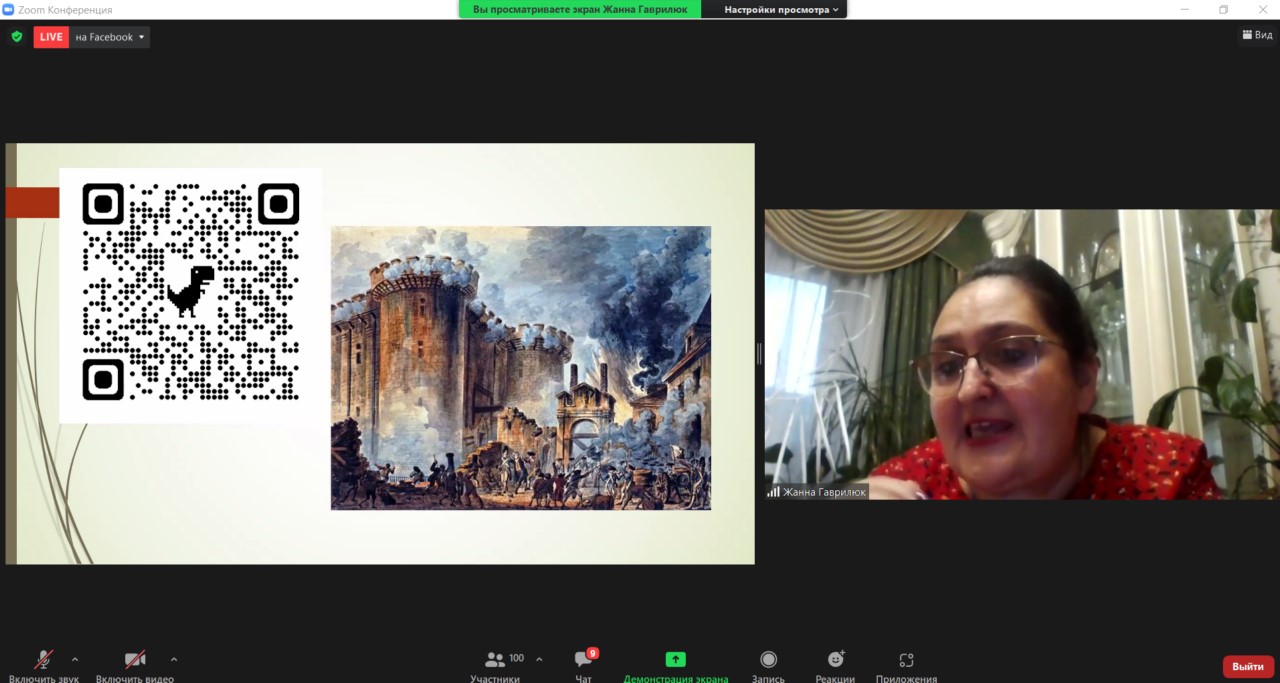Leave the meeting with Выйти

1248,667
